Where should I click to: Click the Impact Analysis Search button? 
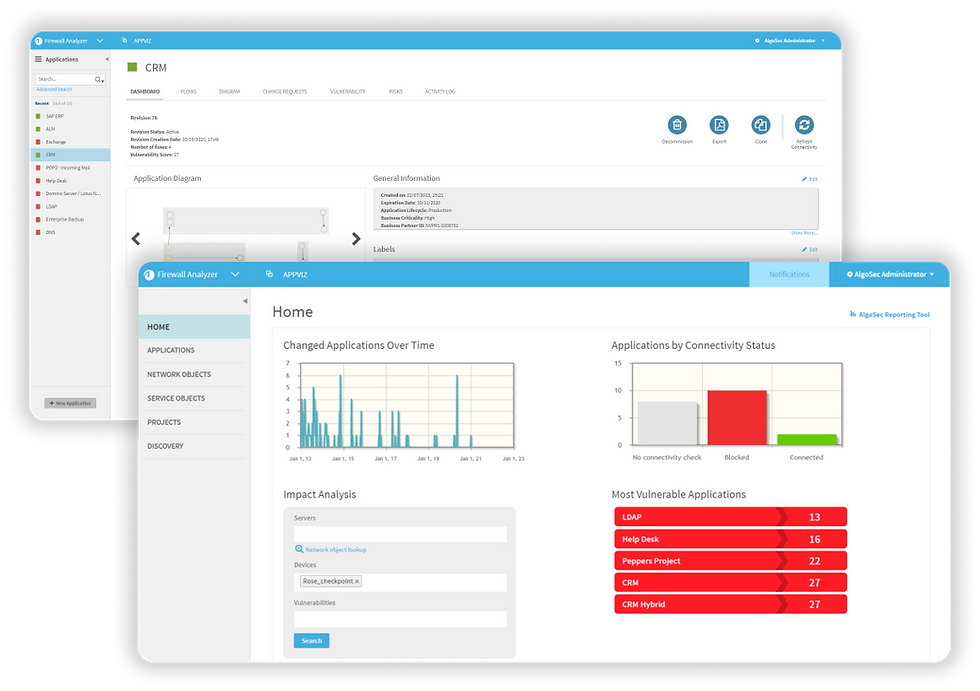coord(311,641)
